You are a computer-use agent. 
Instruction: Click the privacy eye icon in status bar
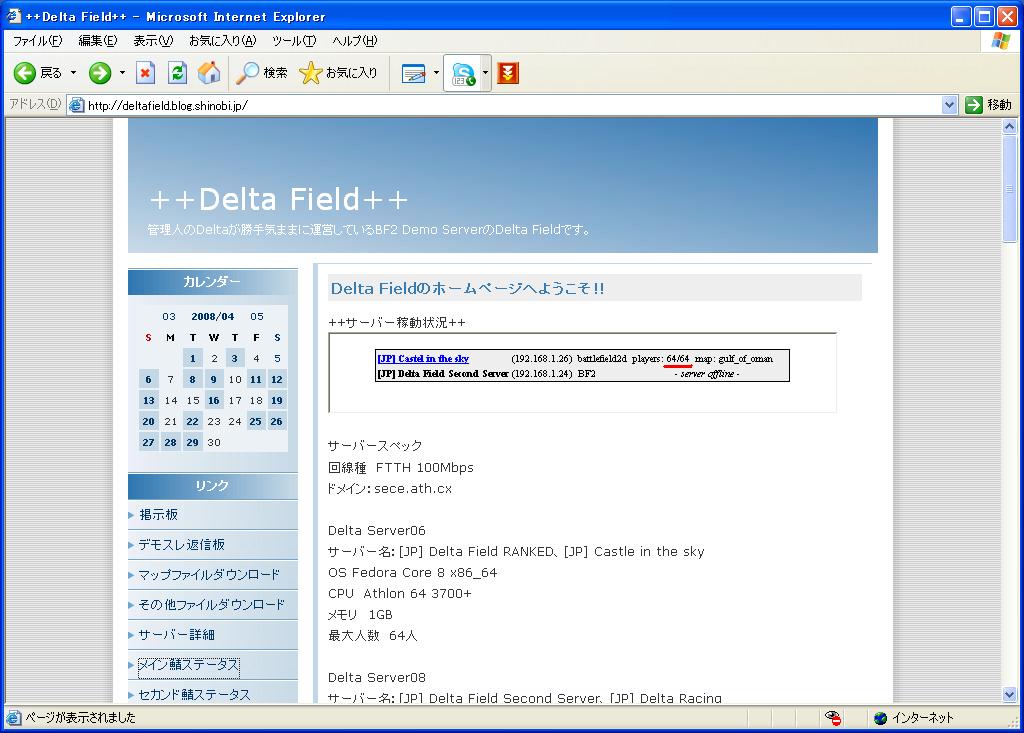(x=833, y=717)
